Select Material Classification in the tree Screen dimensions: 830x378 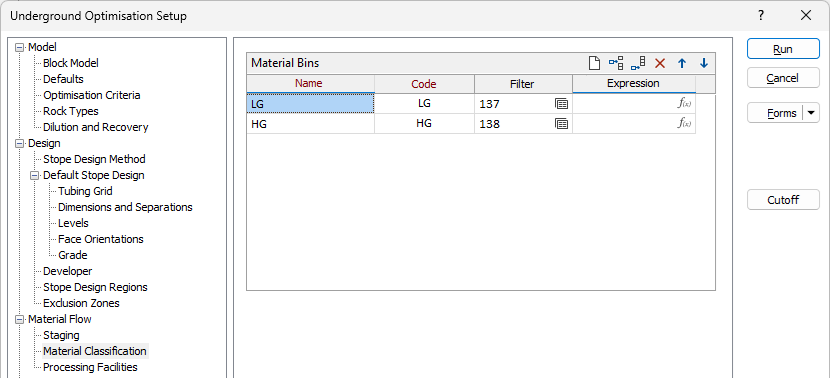click(94, 351)
